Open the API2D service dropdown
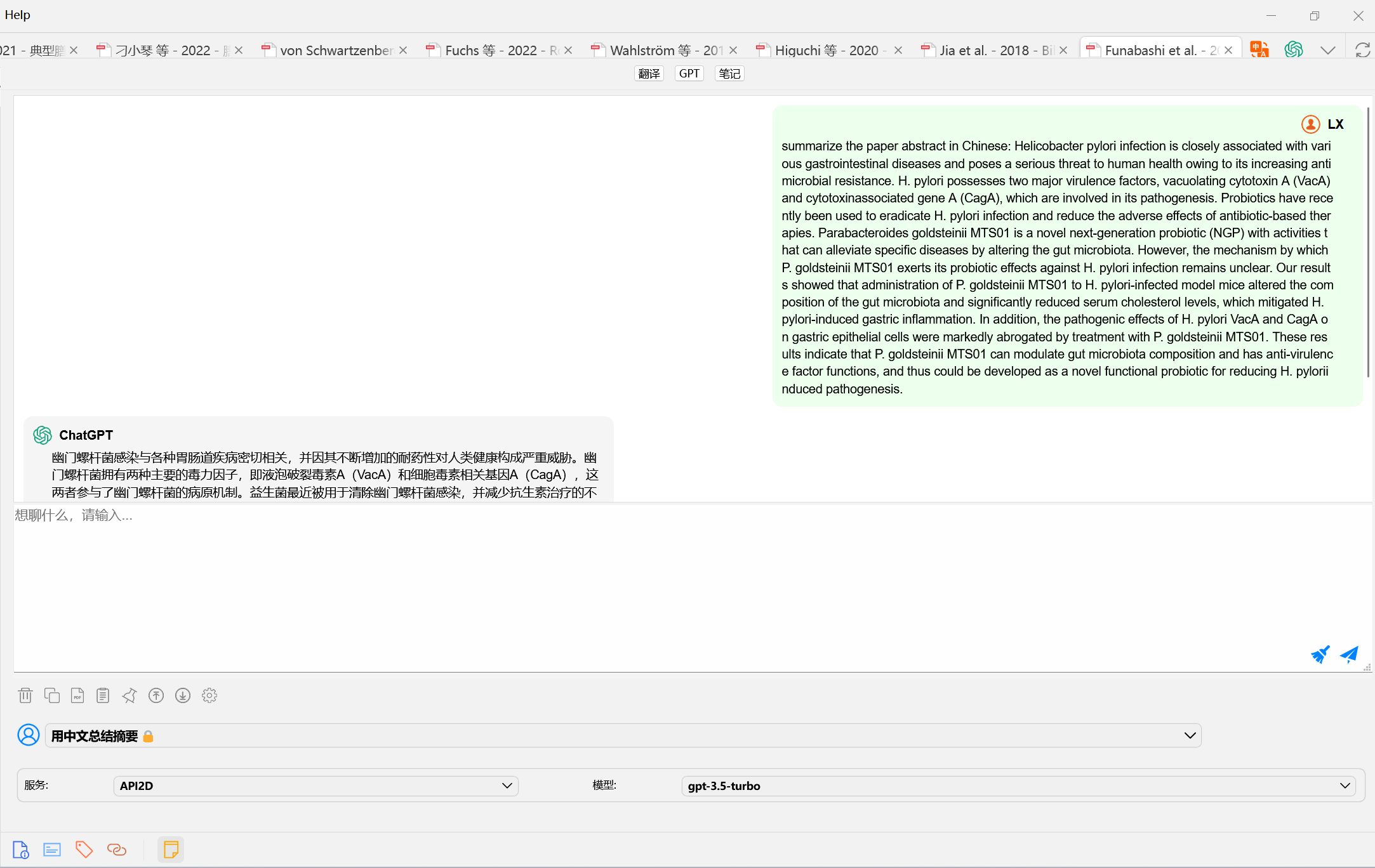 click(316, 786)
